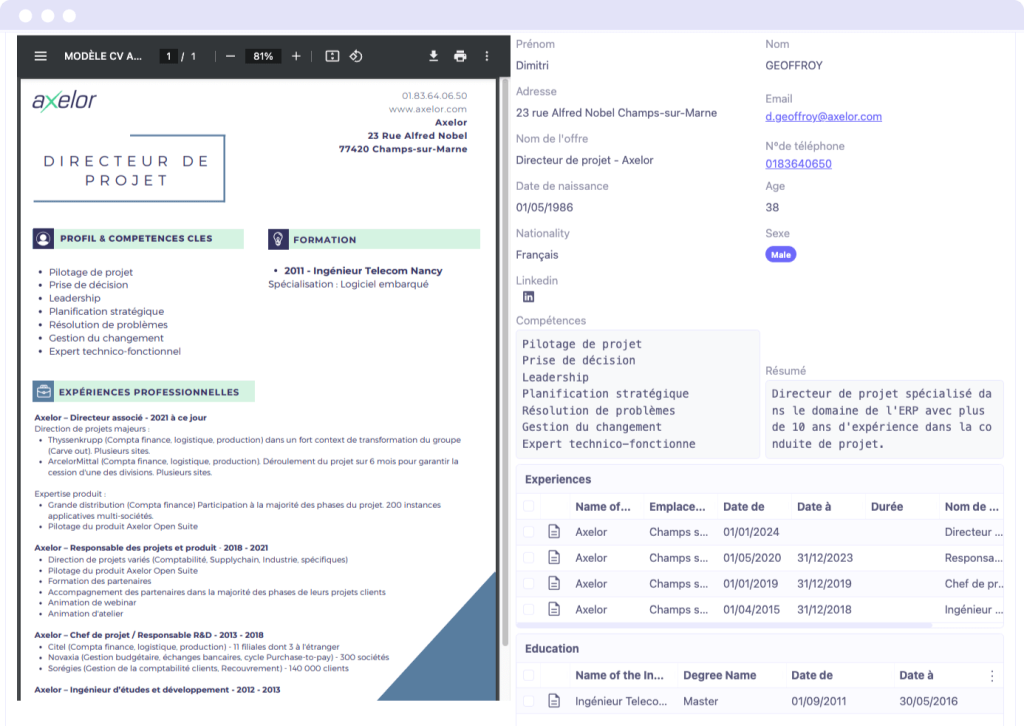This screenshot has height=726, width=1024.
Task: Click the Nom value GEOFFROY
Action: pyautogui.click(x=793, y=65)
